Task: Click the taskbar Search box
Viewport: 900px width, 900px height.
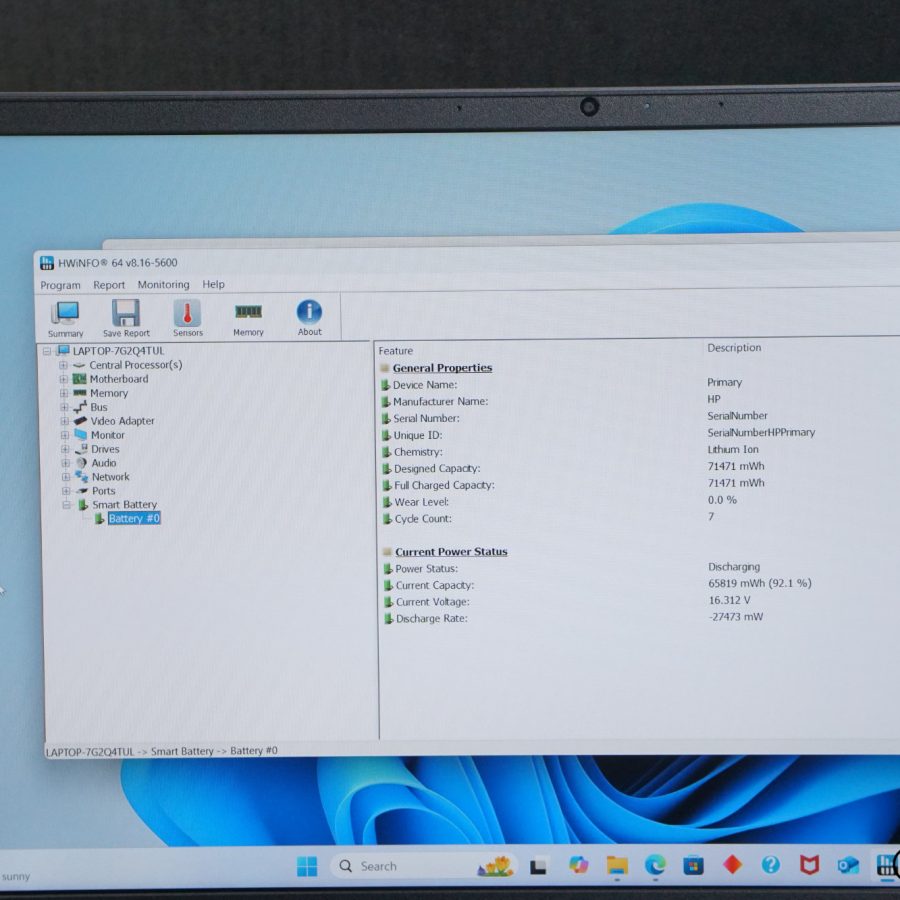Action: click(x=424, y=866)
